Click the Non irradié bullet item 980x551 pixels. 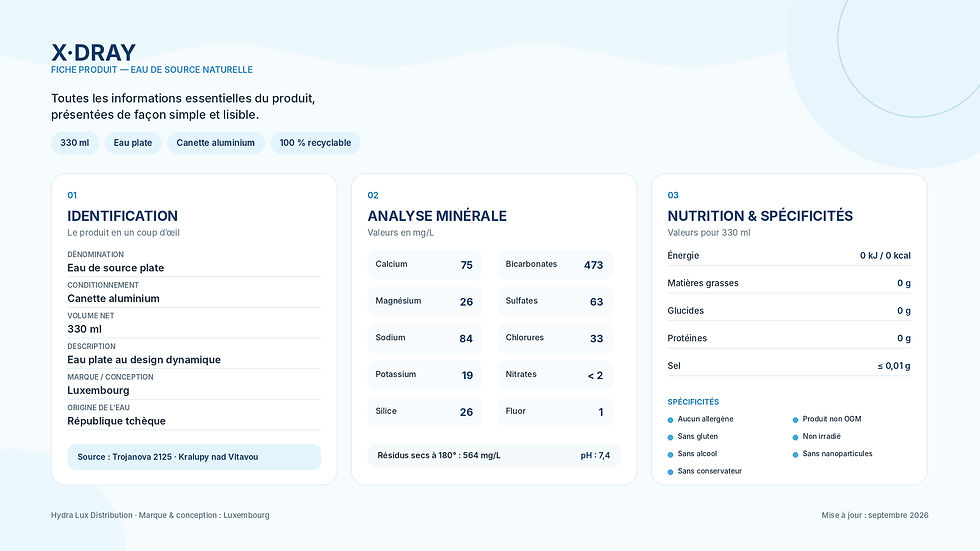tap(817, 437)
